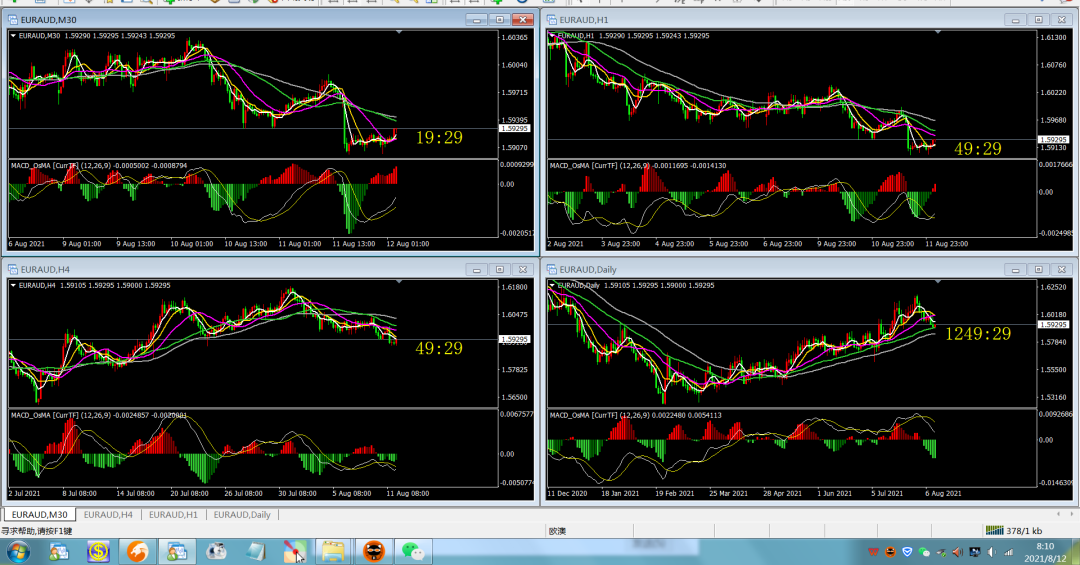Close the EURAUD,H1 chart window
1080x565 pixels.
click(x=1062, y=20)
